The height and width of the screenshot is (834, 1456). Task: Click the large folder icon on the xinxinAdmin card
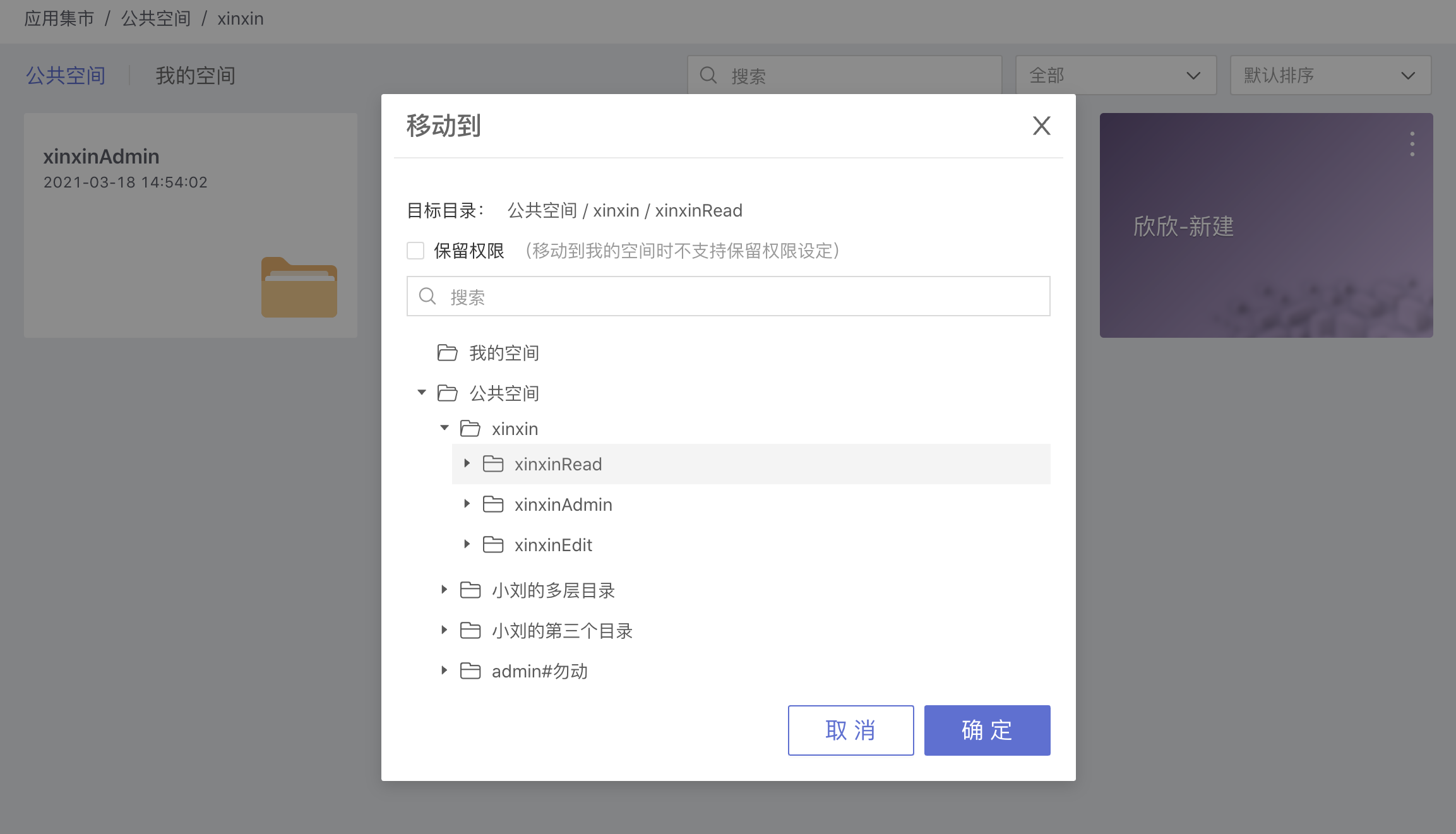tap(299, 287)
